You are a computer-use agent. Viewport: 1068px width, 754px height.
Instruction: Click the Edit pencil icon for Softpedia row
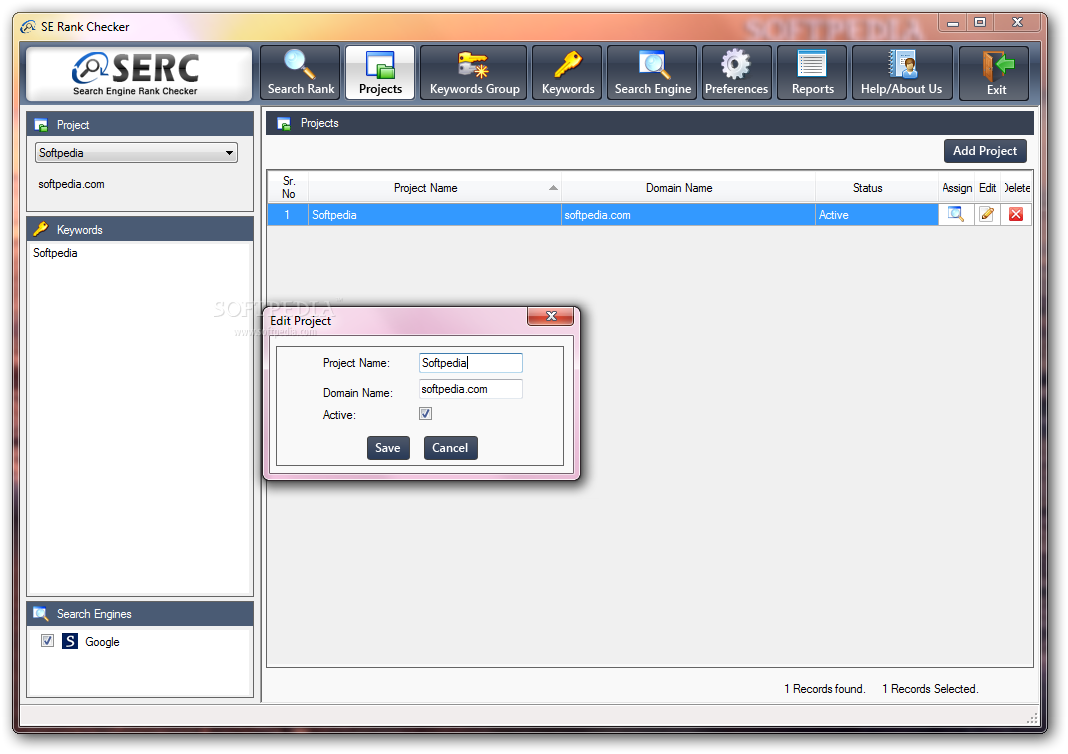986,215
